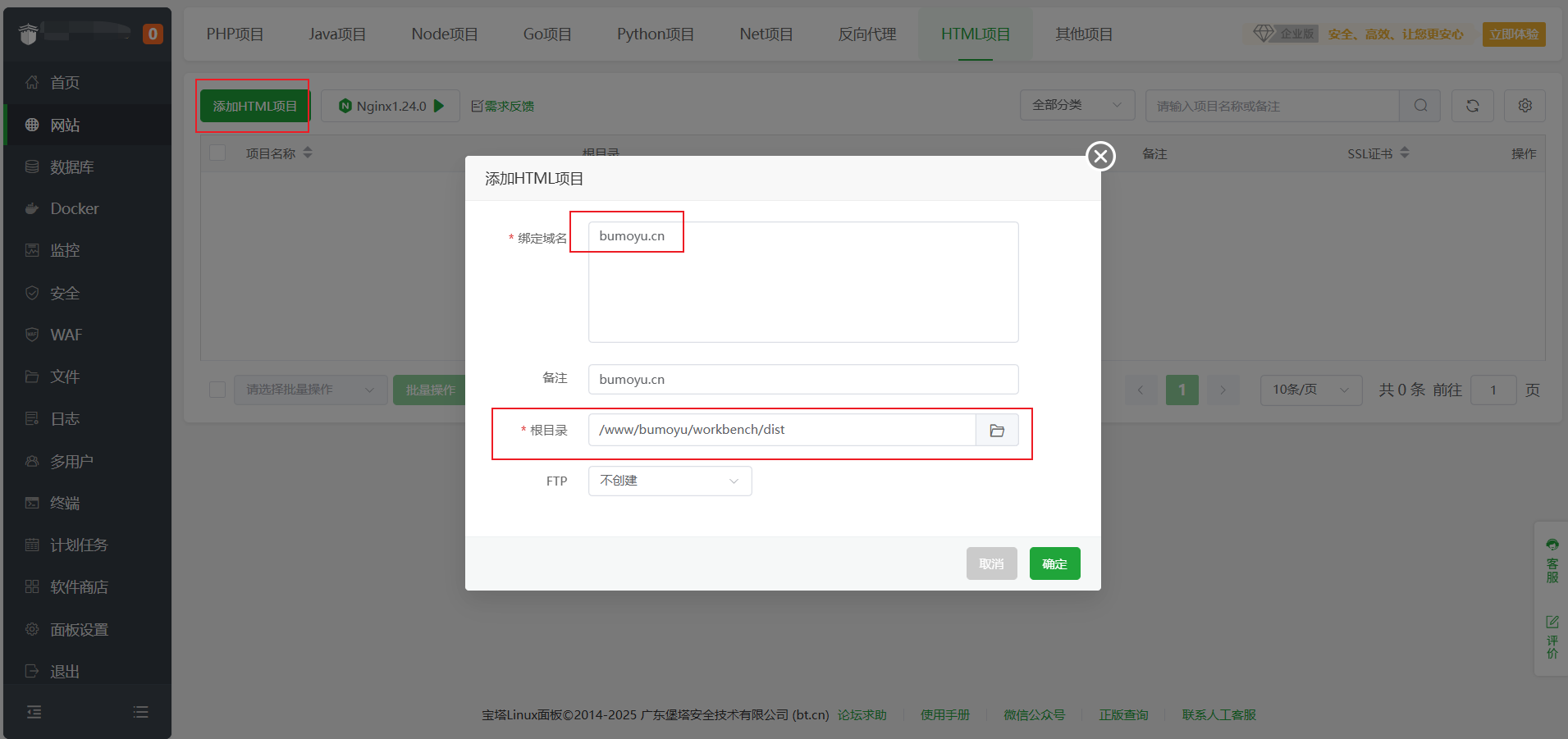1568x739 pixels.
Task: Open the 文件 folder icon in sidebar
Action: [32, 376]
